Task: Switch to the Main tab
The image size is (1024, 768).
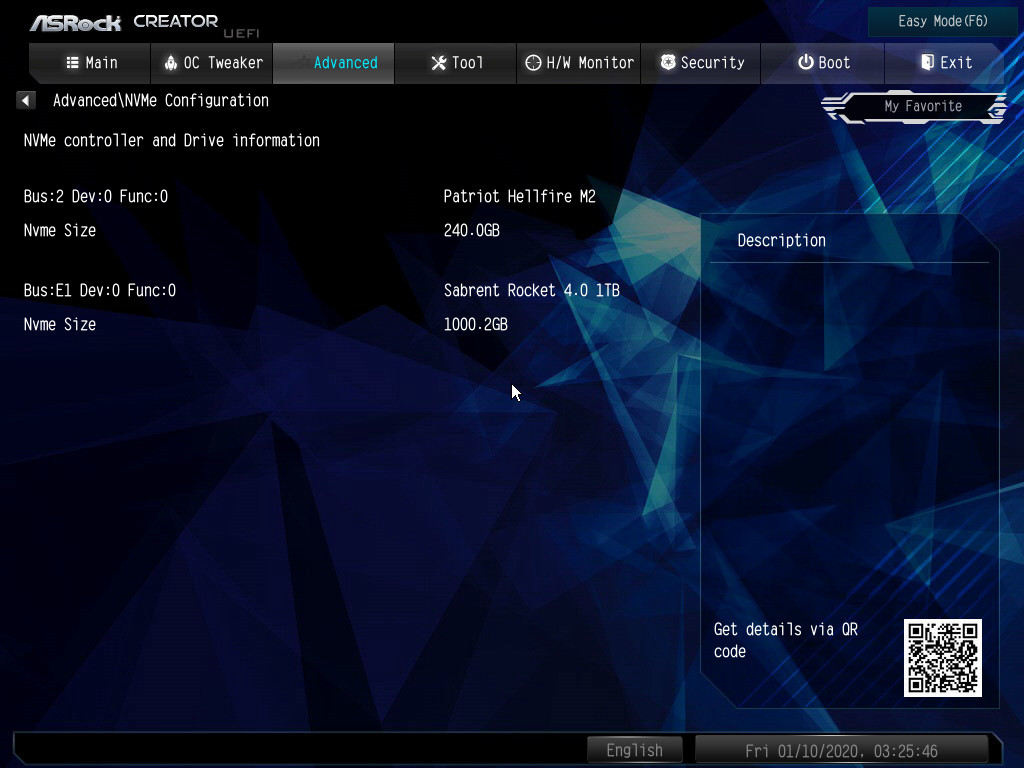Action: [x=91, y=63]
